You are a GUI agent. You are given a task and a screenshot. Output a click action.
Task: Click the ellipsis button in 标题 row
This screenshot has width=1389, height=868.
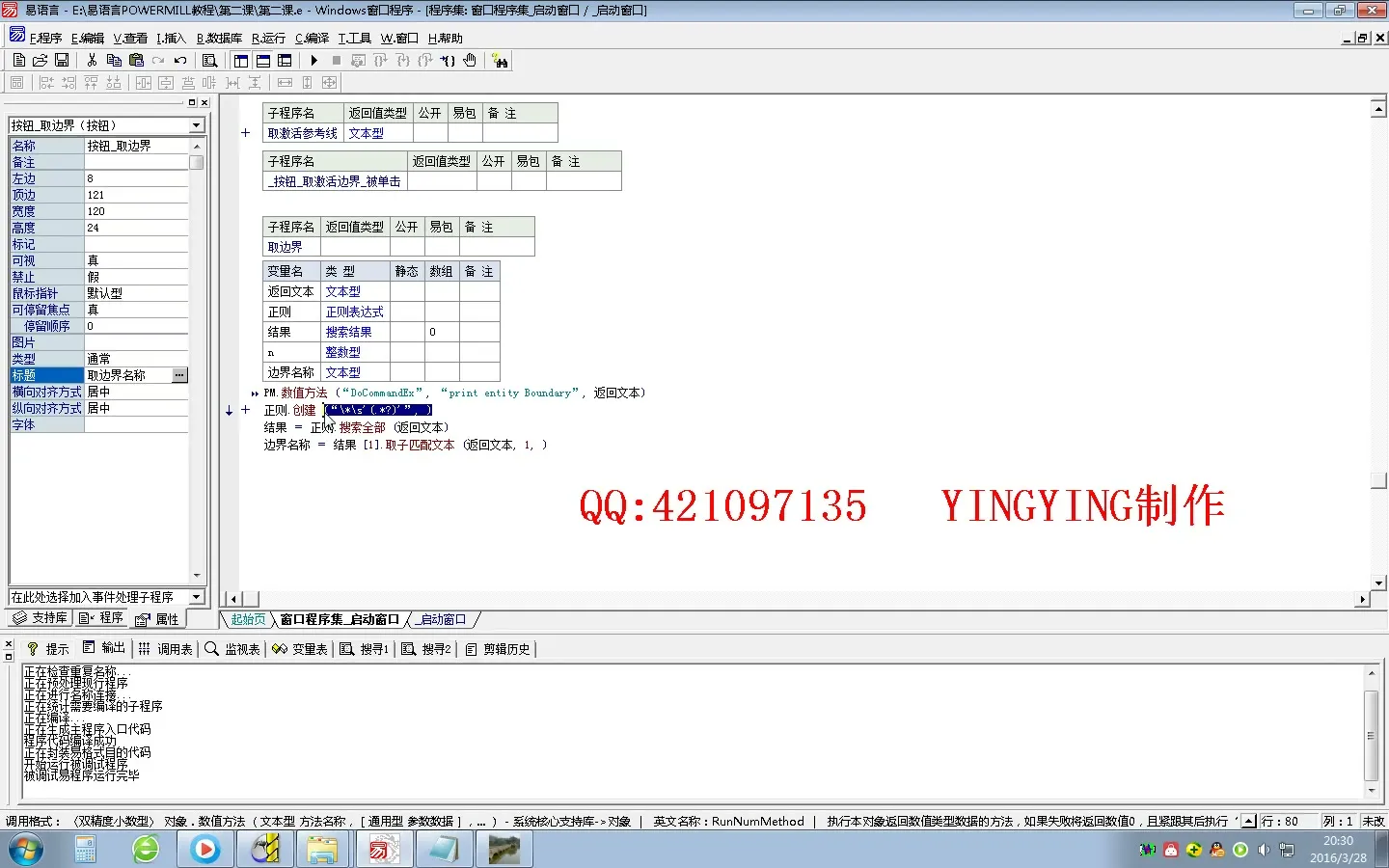pos(179,375)
